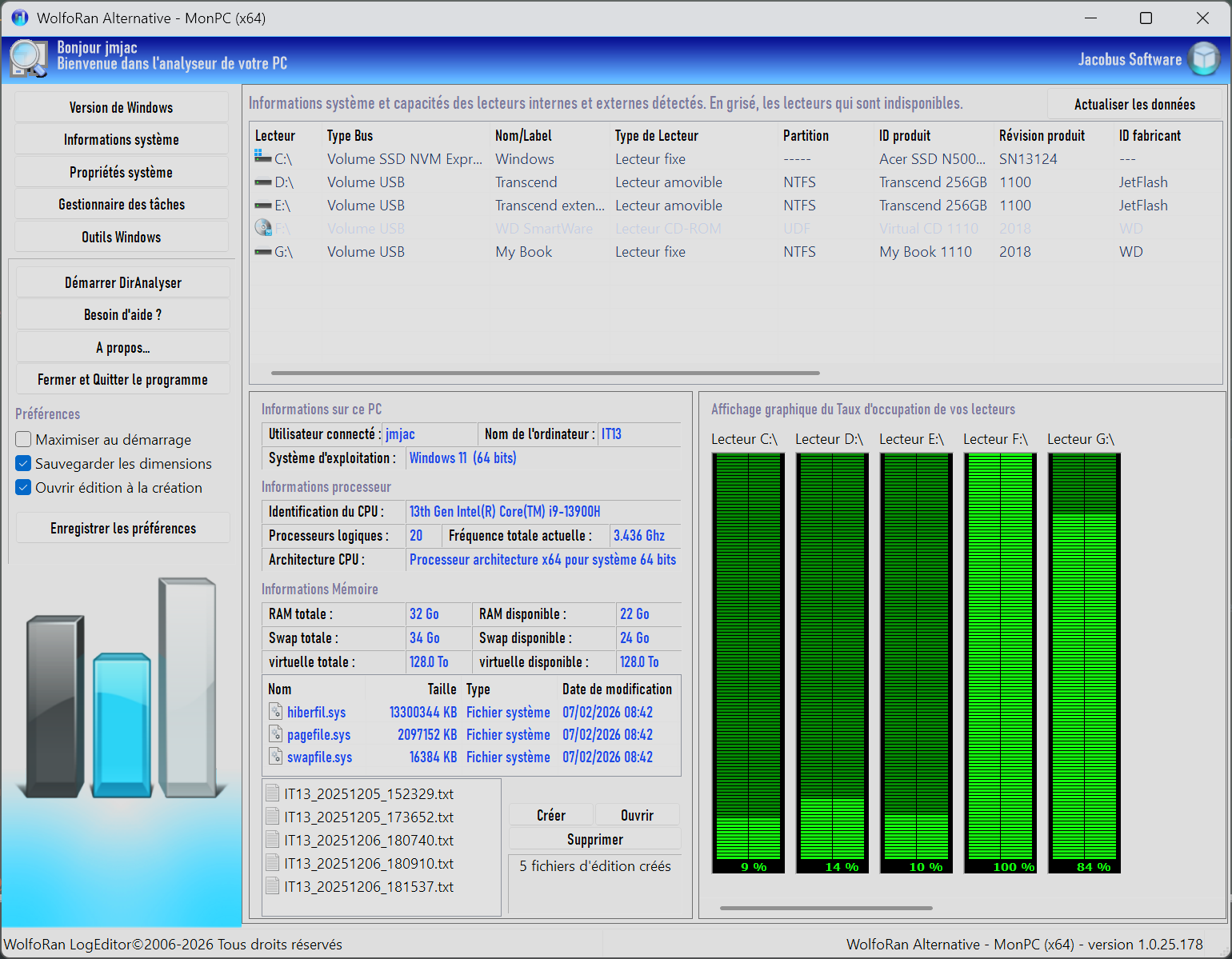This screenshot has width=1232, height=959.
Task: Toggle Ouvrir édition à la création
Action: (x=24, y=487)
